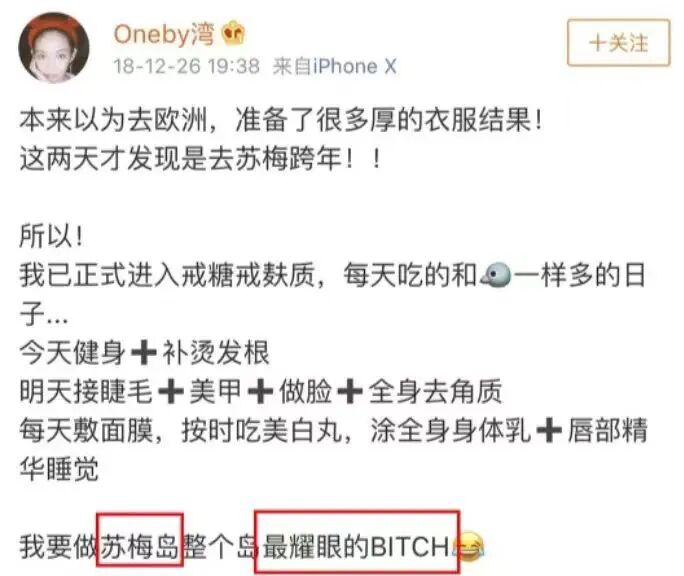The width and height of the screenshot is (684, 576).
Task: Click the red-boxed 苏梅岛 text
Action: point(140,545)
